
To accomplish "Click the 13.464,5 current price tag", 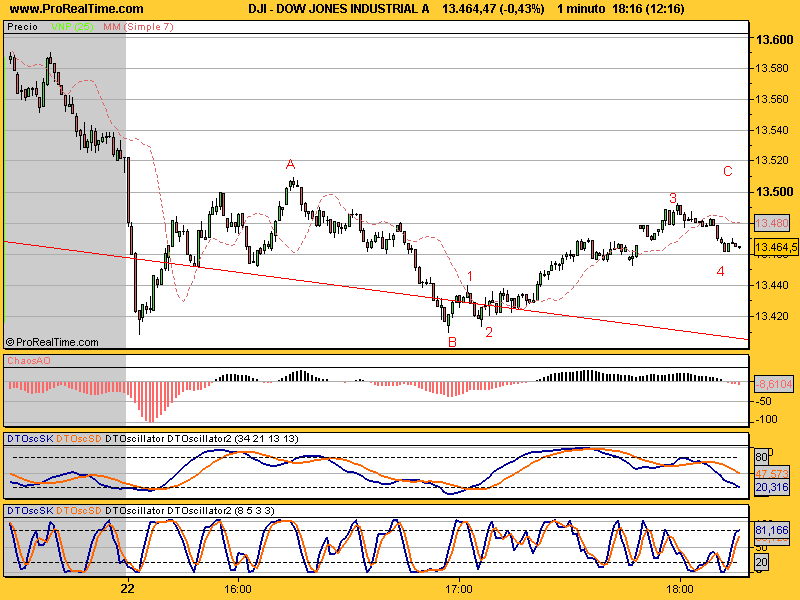I will 776,247.
